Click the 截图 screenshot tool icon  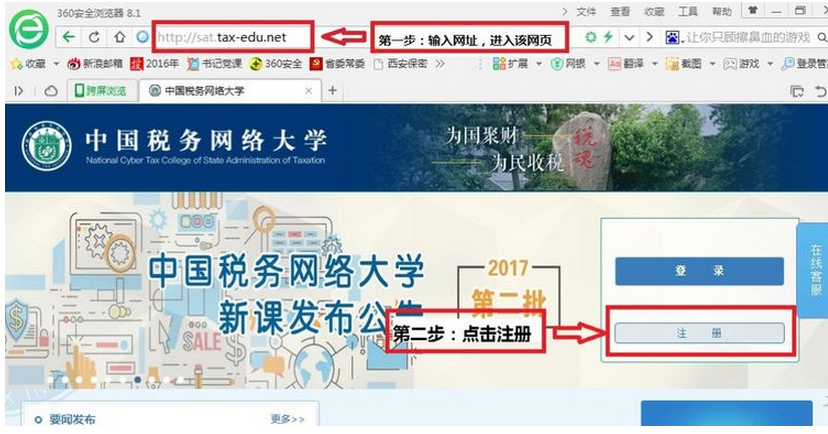tap(672, 64)
